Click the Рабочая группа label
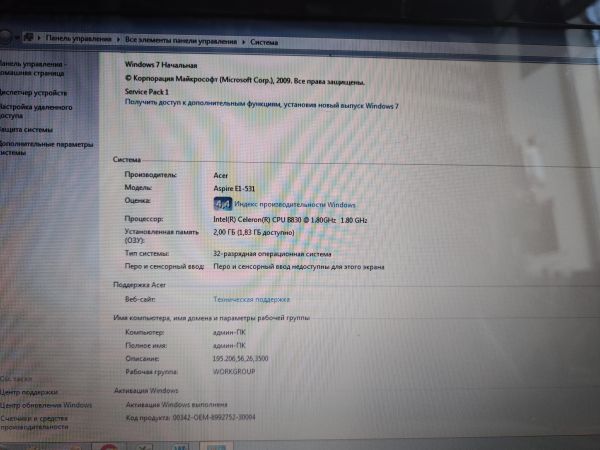The height and width of the screenshot is (450, 600). 151,372
